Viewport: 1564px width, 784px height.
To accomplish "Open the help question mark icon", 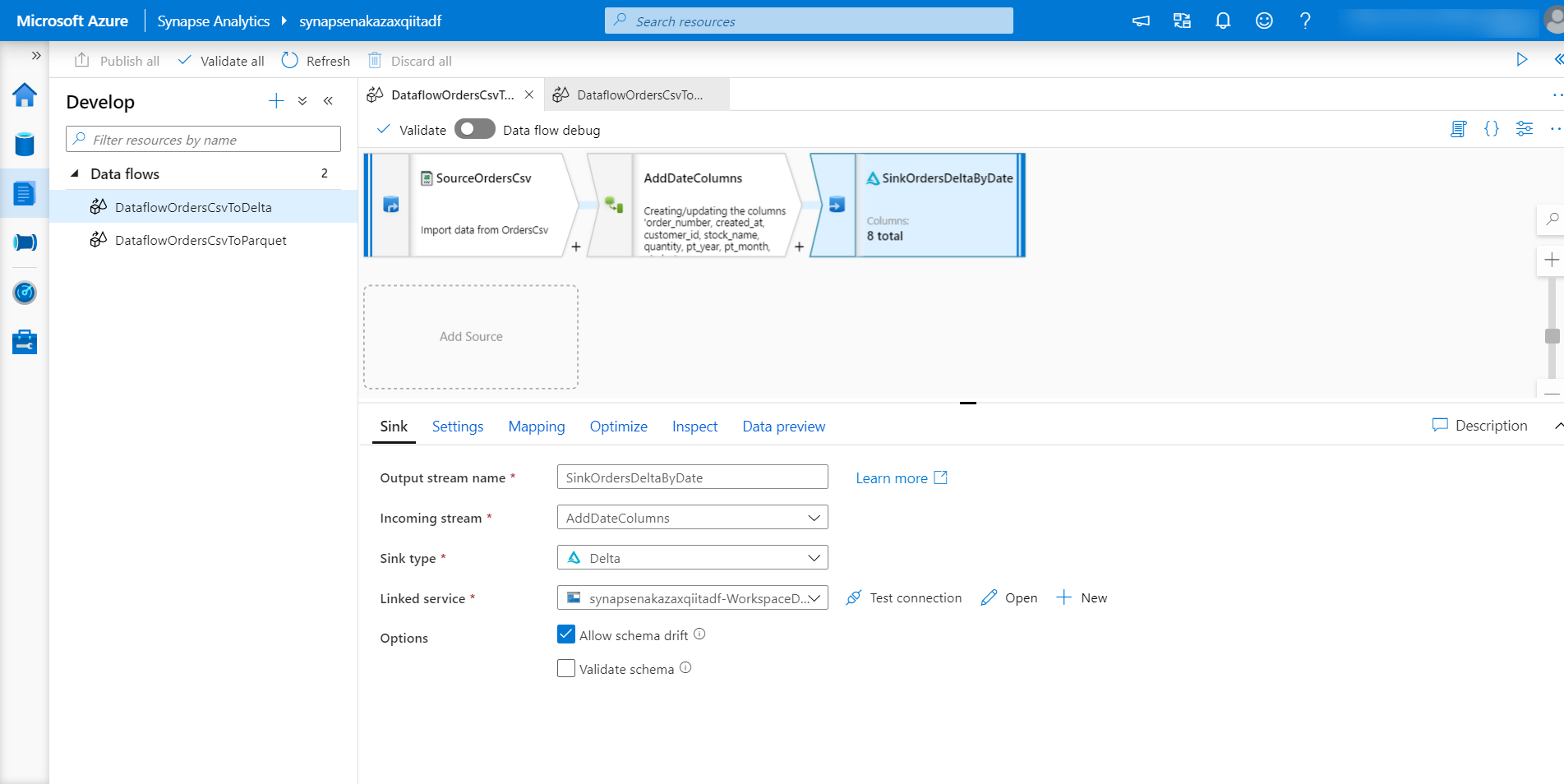I will [x=1305, y=21].
